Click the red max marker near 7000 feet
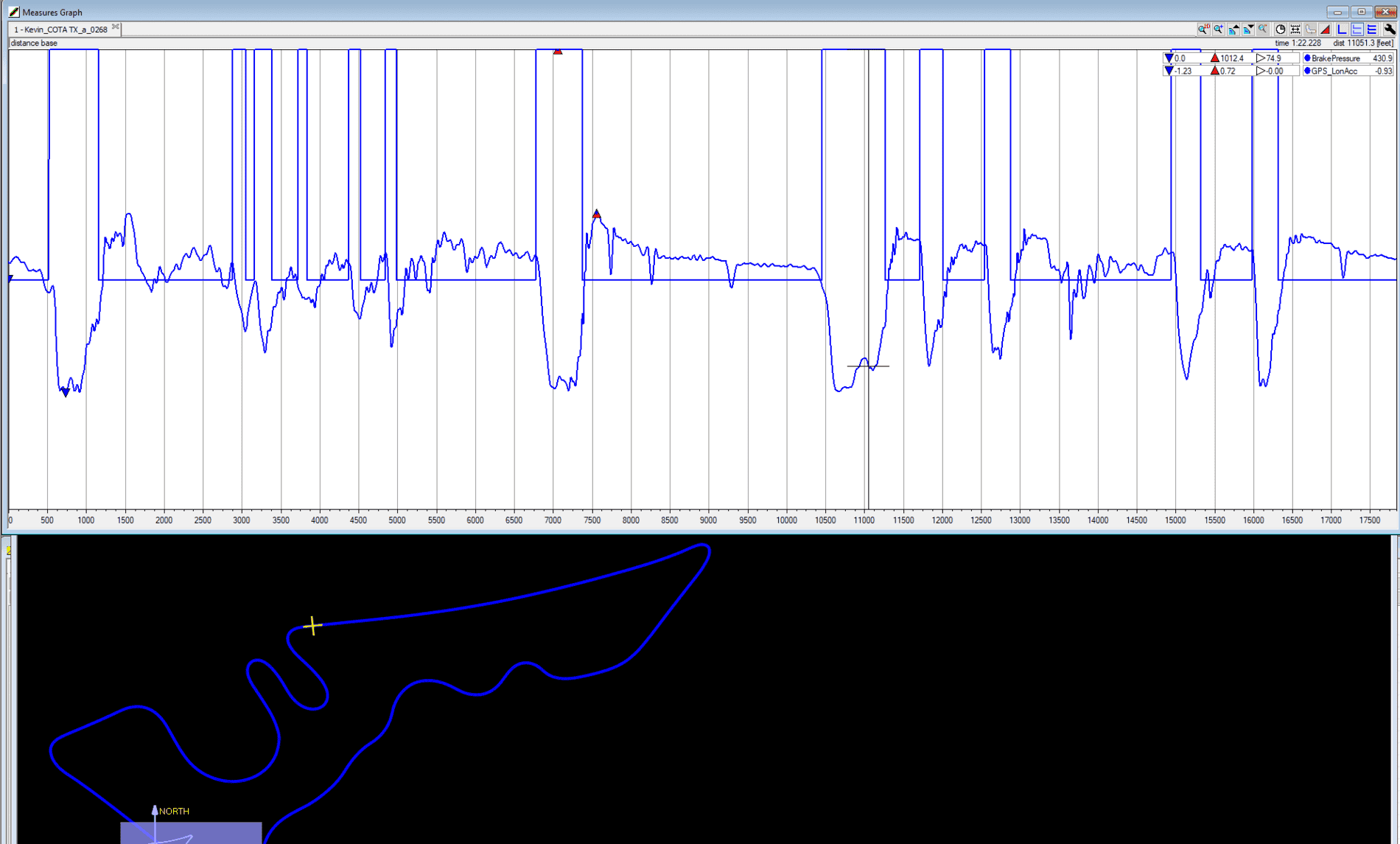1400x844 pixels. coord(558,52)
